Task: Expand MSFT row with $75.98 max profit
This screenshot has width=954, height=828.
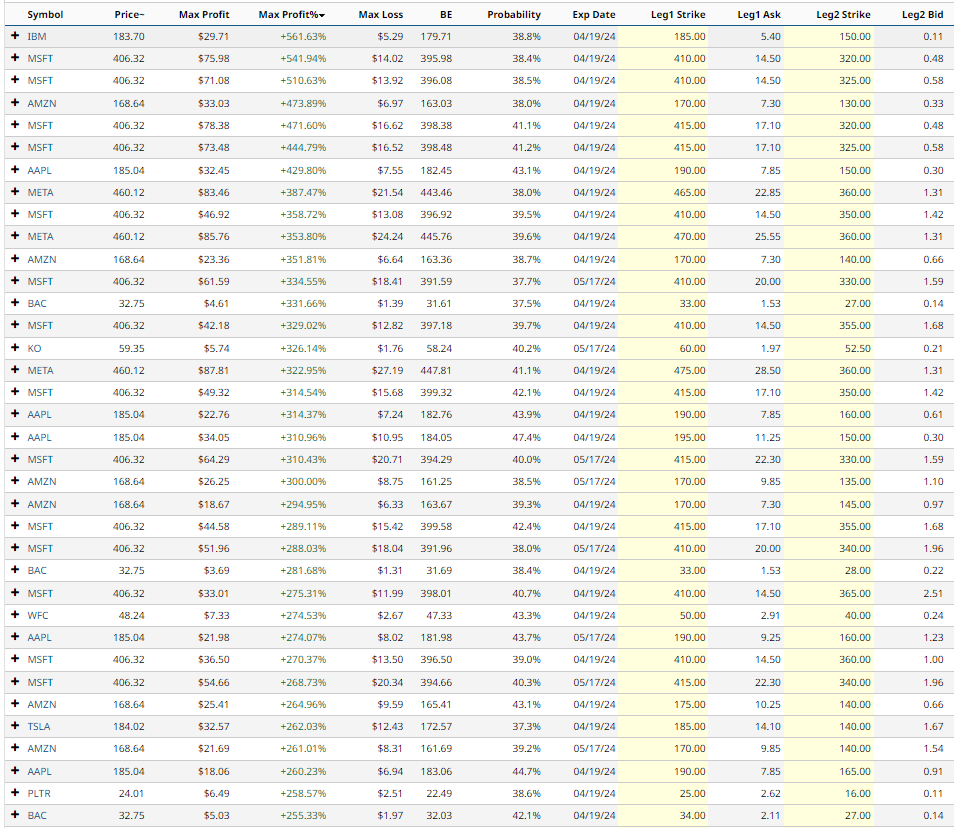Action: (x=15, y=58)
